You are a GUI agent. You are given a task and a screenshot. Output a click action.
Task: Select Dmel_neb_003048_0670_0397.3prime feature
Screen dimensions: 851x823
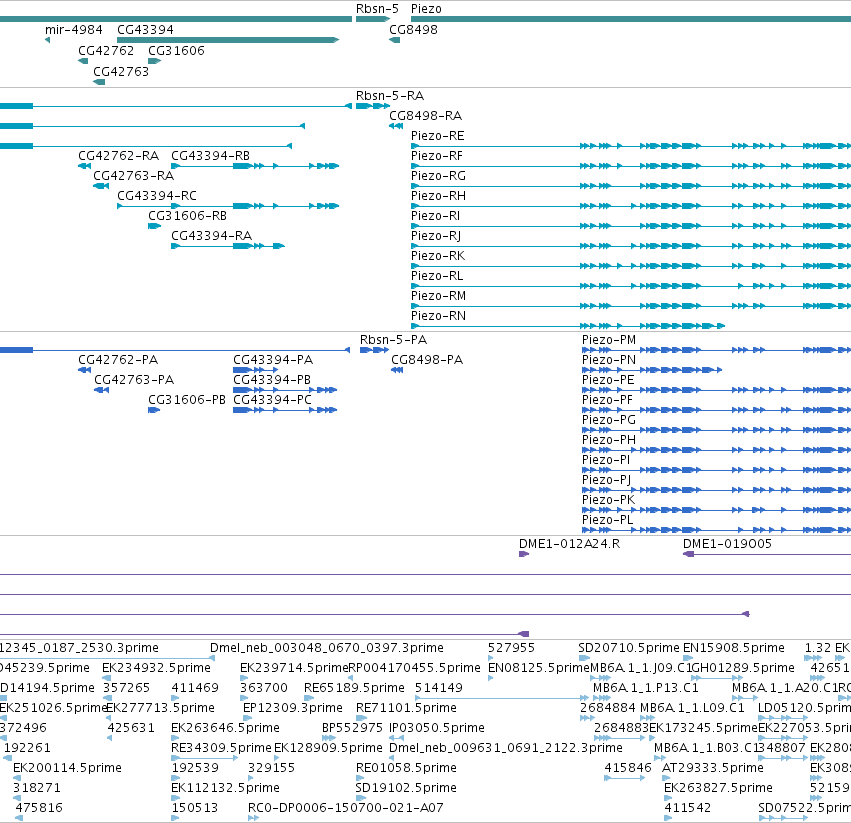click(327, 648)
